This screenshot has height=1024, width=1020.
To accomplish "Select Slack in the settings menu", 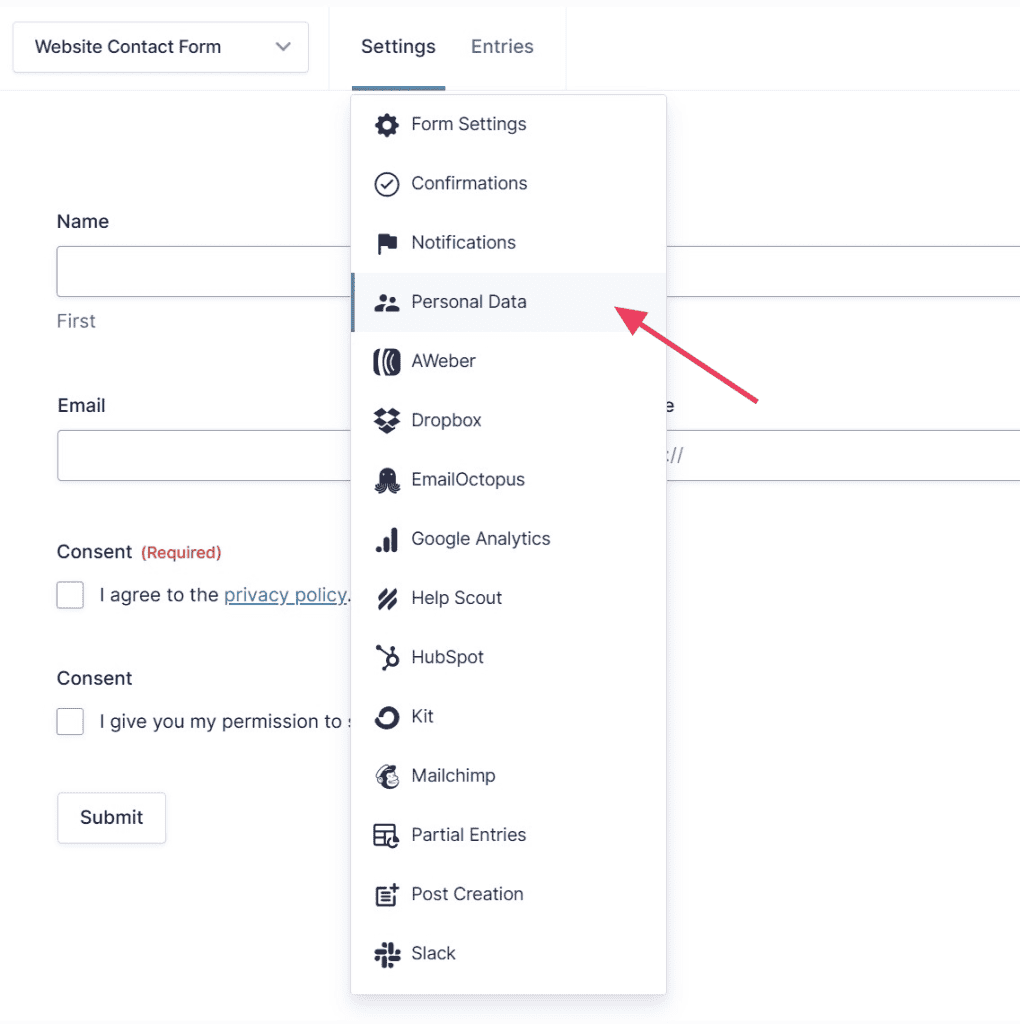I will [508, 953].
